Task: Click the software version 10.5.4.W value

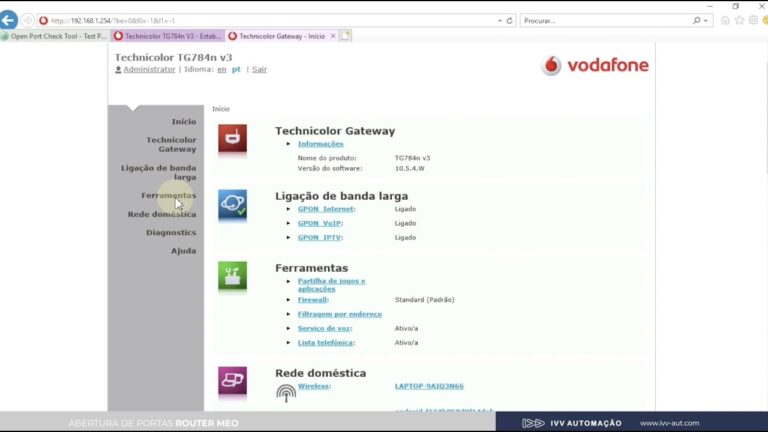Action: click(x=409, y=168)
